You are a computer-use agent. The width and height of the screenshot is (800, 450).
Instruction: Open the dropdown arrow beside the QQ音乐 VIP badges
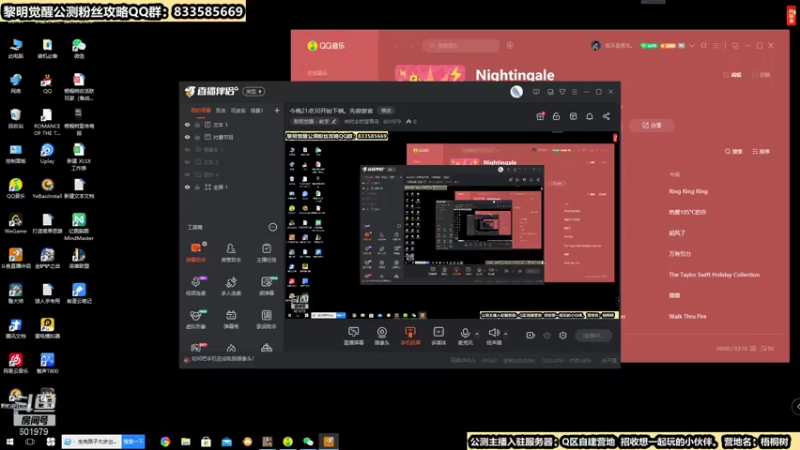pyautogui.click(x=692, y=45)
